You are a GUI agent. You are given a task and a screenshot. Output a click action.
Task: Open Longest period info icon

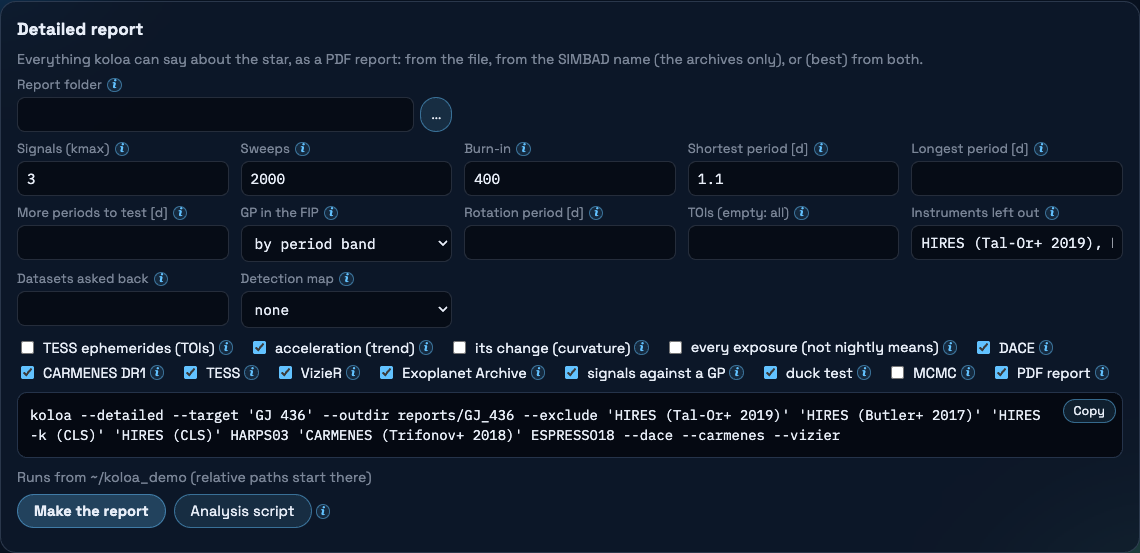click(1040, 149)
